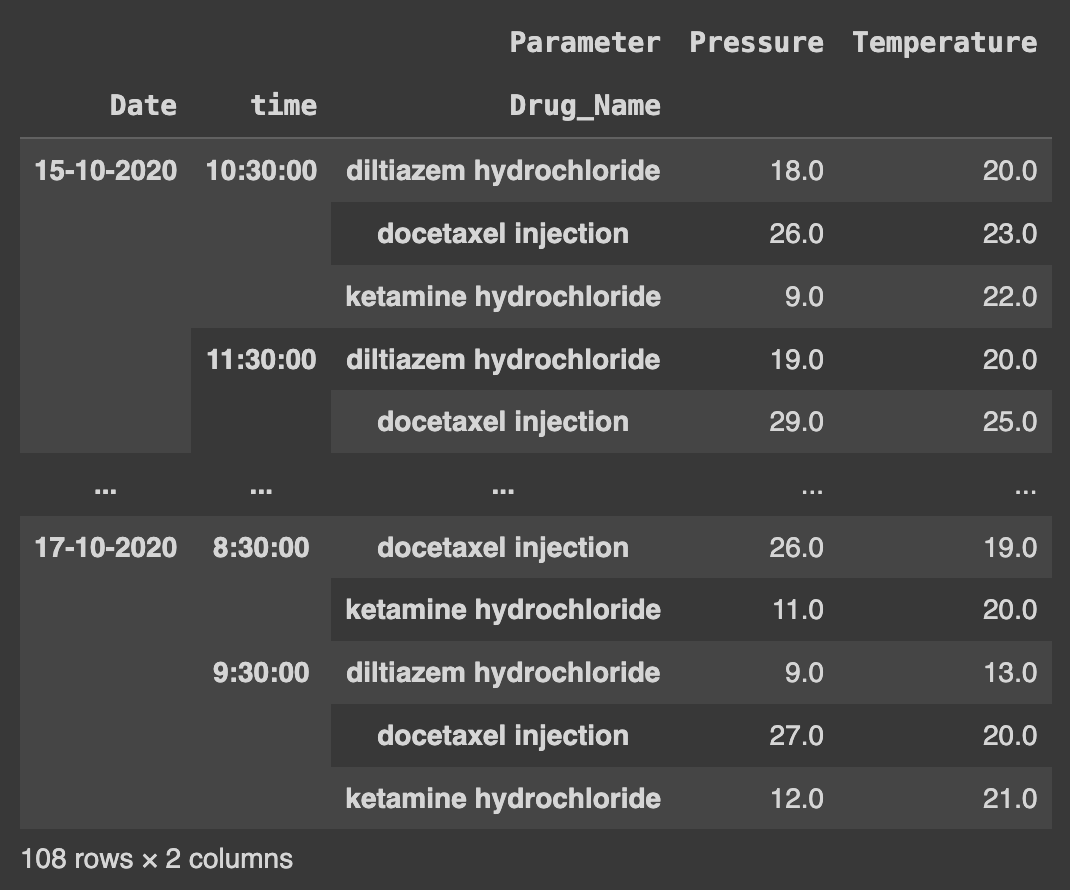Click the temperature value 25.0
This screenshot has width=1070, height=890.
point(1009,422)
